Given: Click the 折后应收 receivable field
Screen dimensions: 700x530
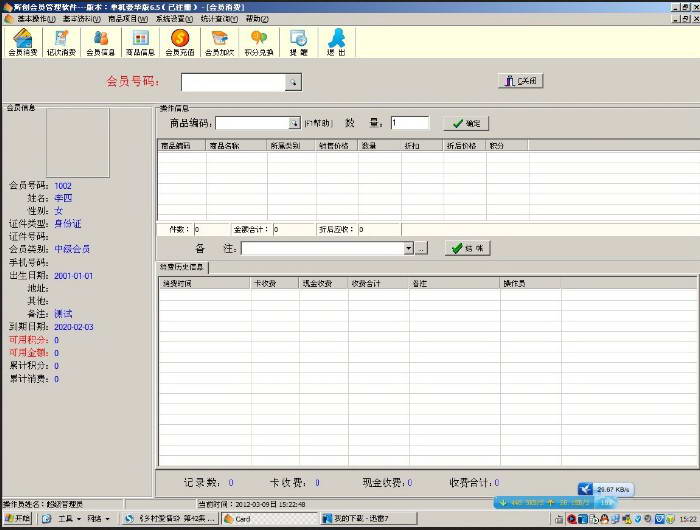Looking at the screenshot, I should [379, 230].
